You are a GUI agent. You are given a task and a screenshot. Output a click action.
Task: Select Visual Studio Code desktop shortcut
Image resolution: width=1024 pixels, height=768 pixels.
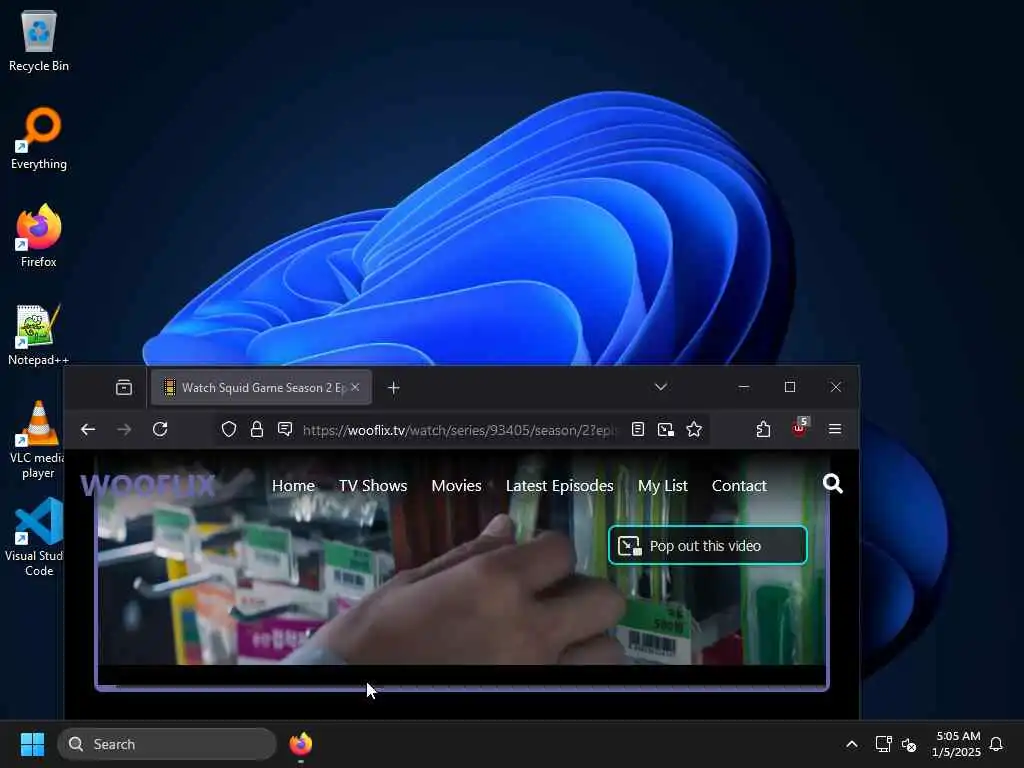point(36,537)
